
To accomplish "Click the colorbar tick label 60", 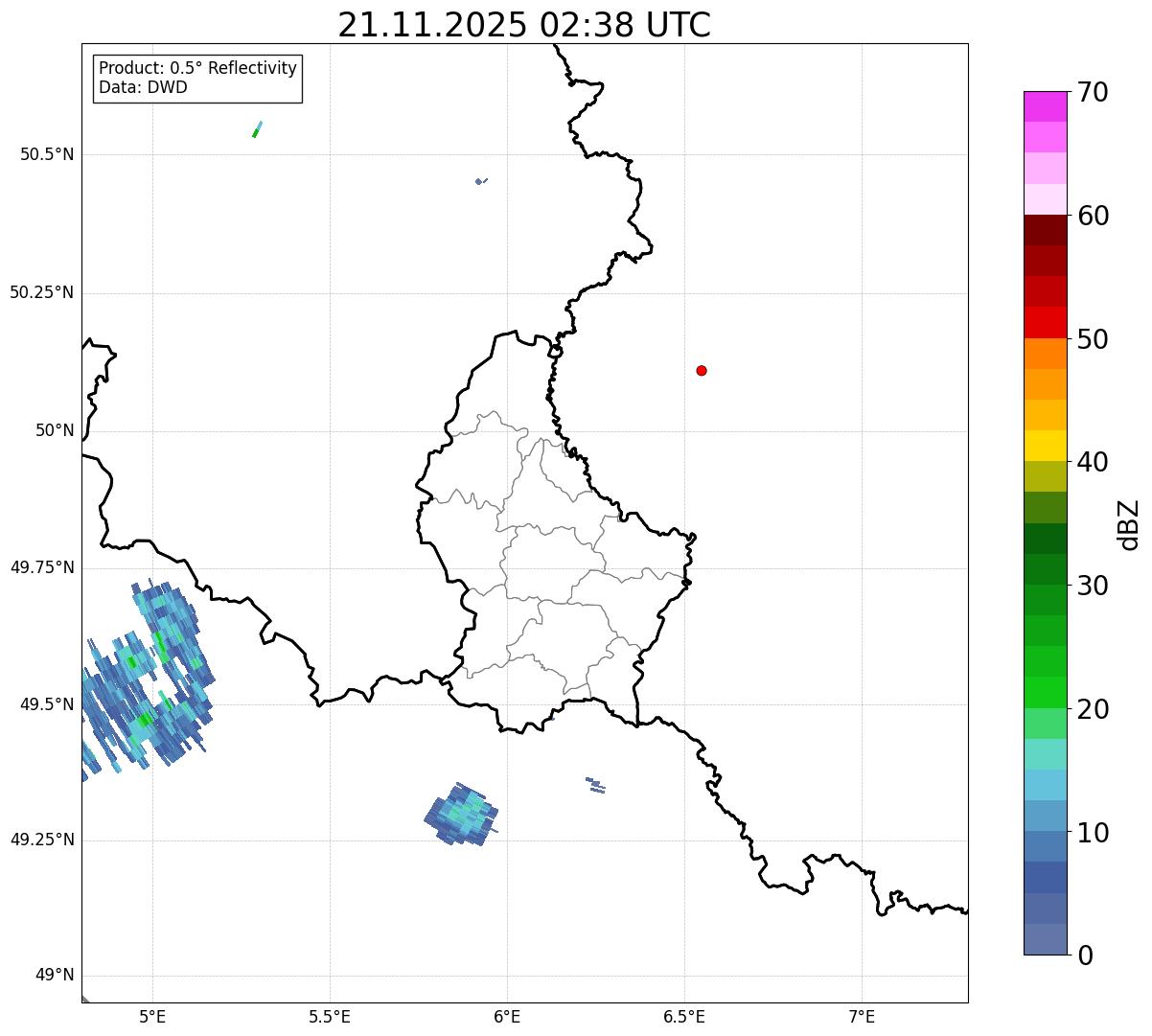I will pos(1094,217).
